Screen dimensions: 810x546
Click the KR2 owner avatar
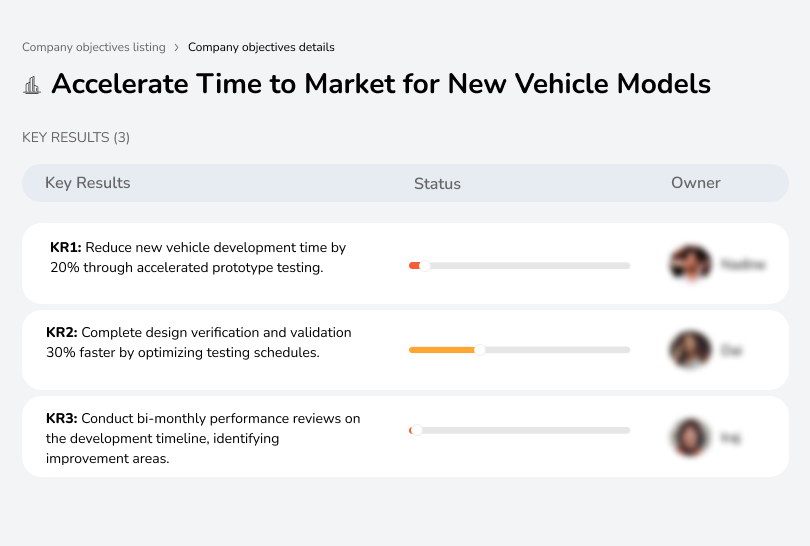(690, 350)
